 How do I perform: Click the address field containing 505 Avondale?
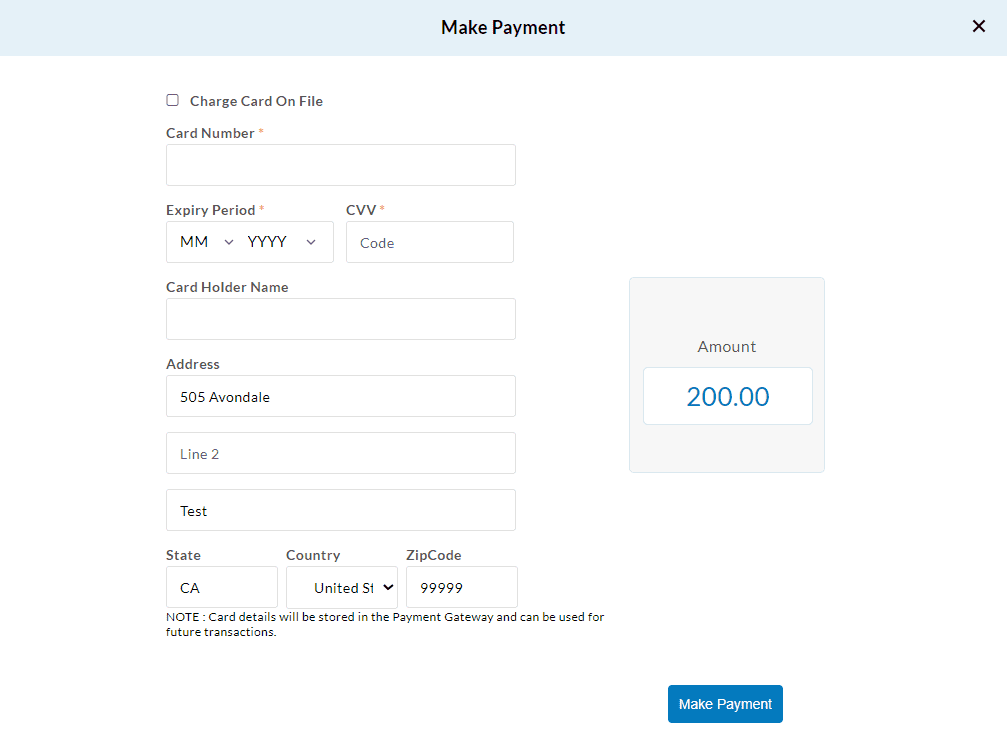(340, 396)
